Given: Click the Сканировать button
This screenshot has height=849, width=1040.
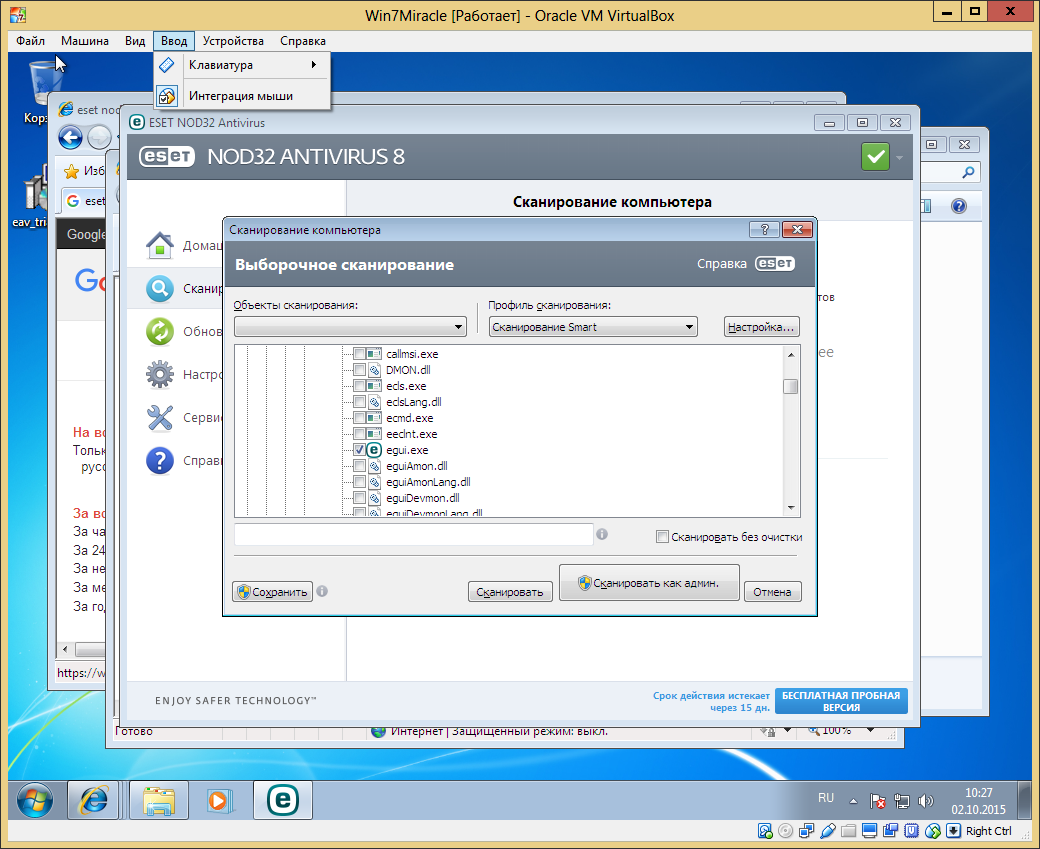Looking at the screenshot, I should [509, 592].
